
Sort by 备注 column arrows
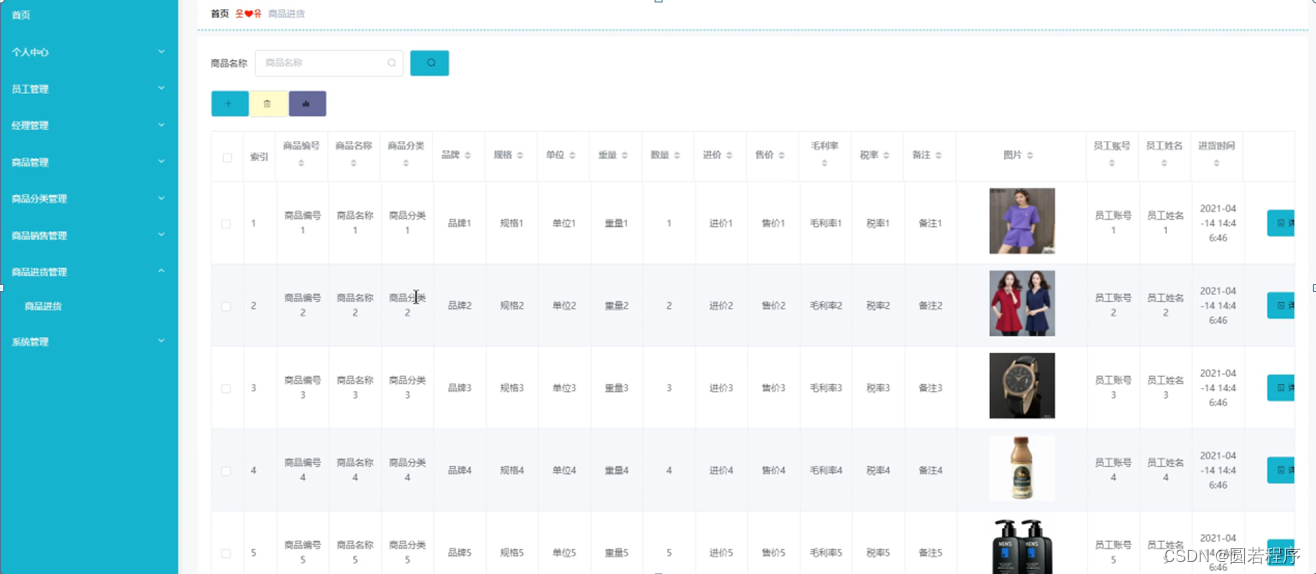click(x=938, y=155)
